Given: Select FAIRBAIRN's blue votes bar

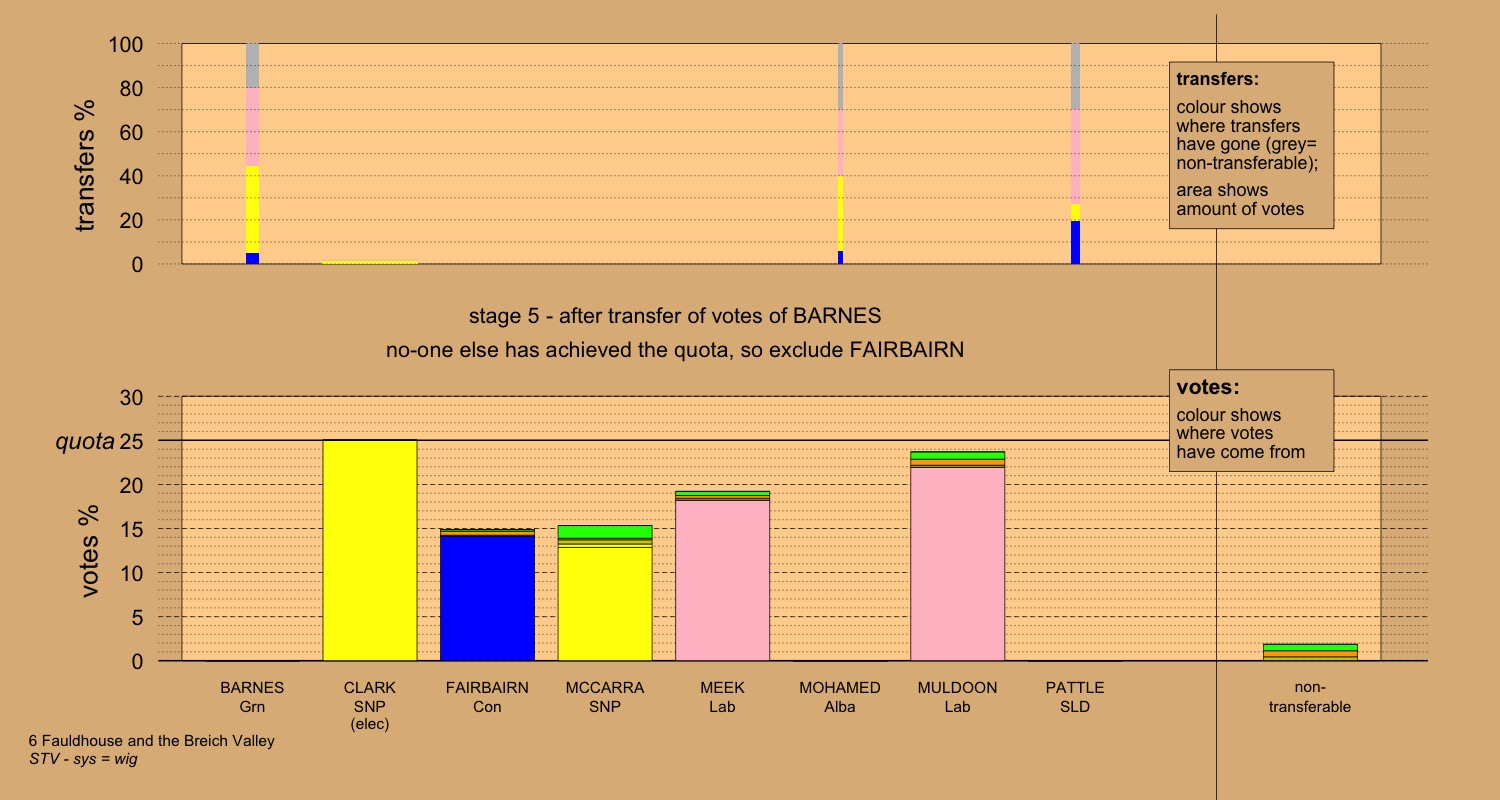Looking at the screenshot, I should (487, 598).
